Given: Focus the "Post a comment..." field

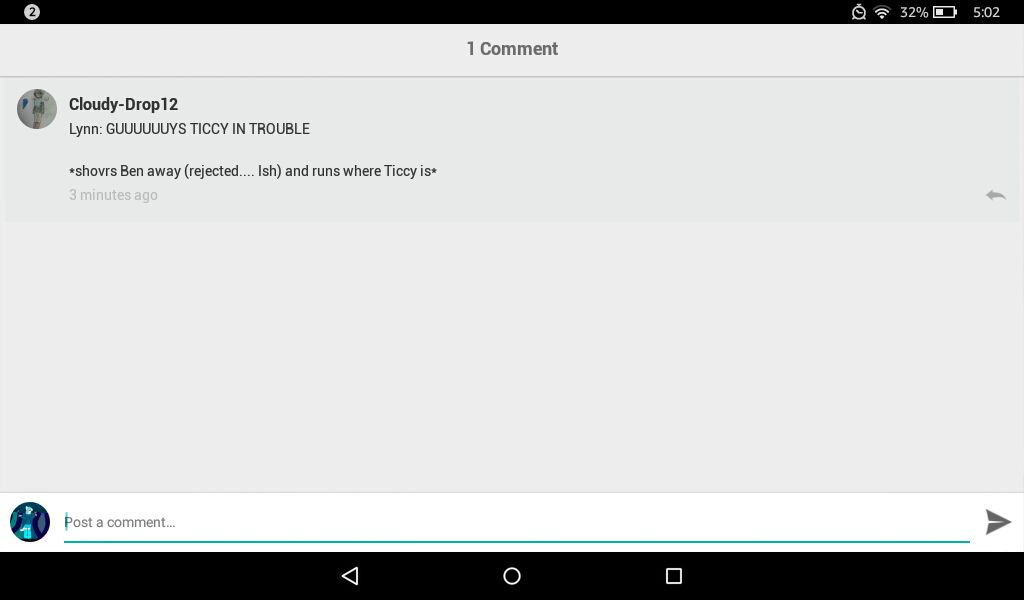Looking at the screenshot, I should (x=517, y=522).
